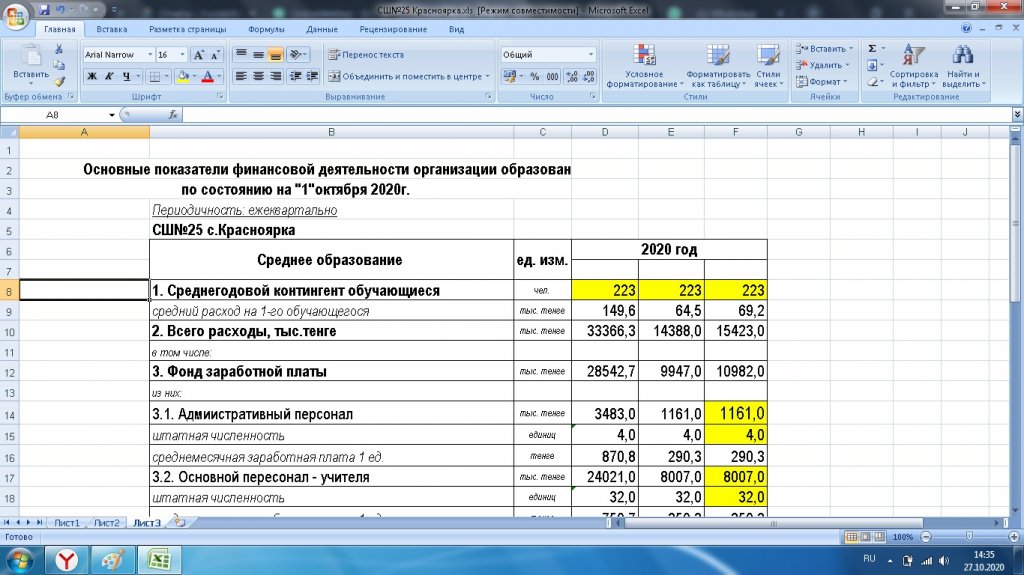Click the formula bar input
Screen dimensions: 1024x575
click(597, 115)
